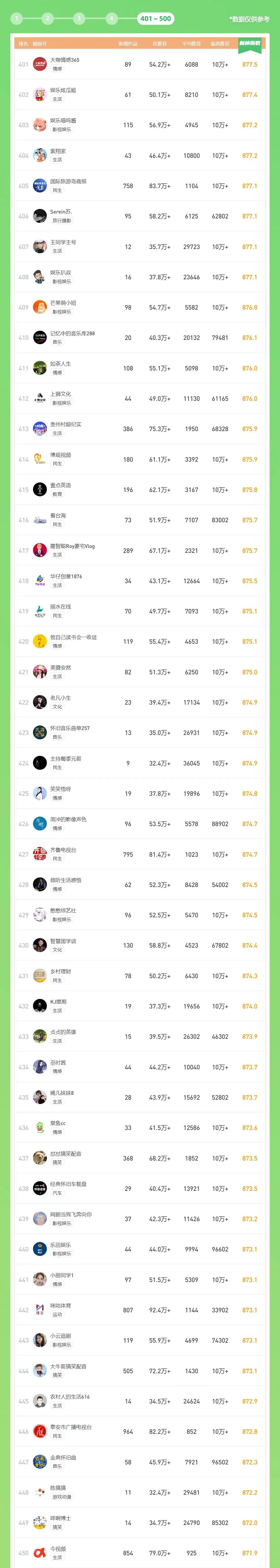Open 怀旧音乐曲单257 account name

click(70, 729)
